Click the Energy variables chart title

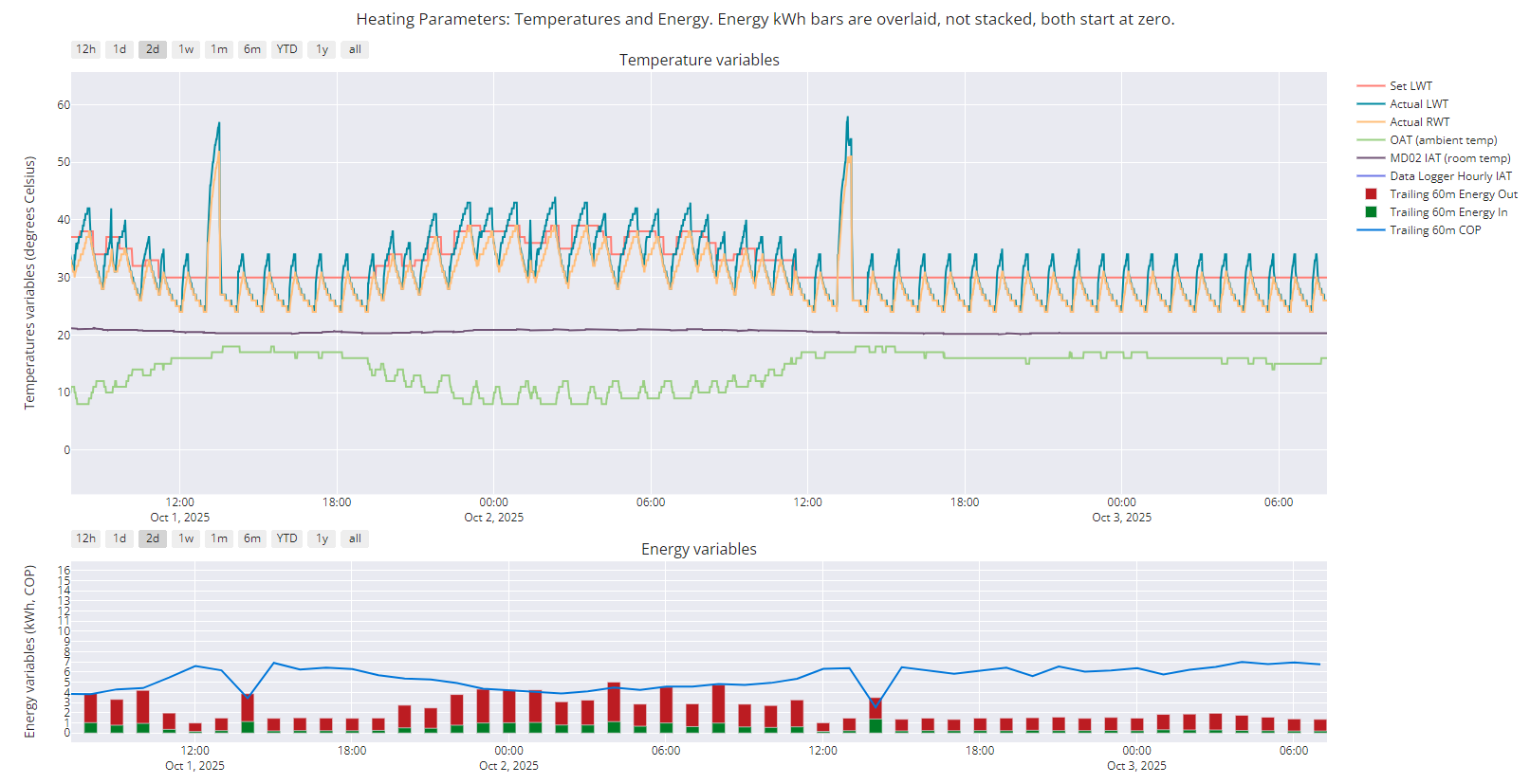click(x=699, y=549)
